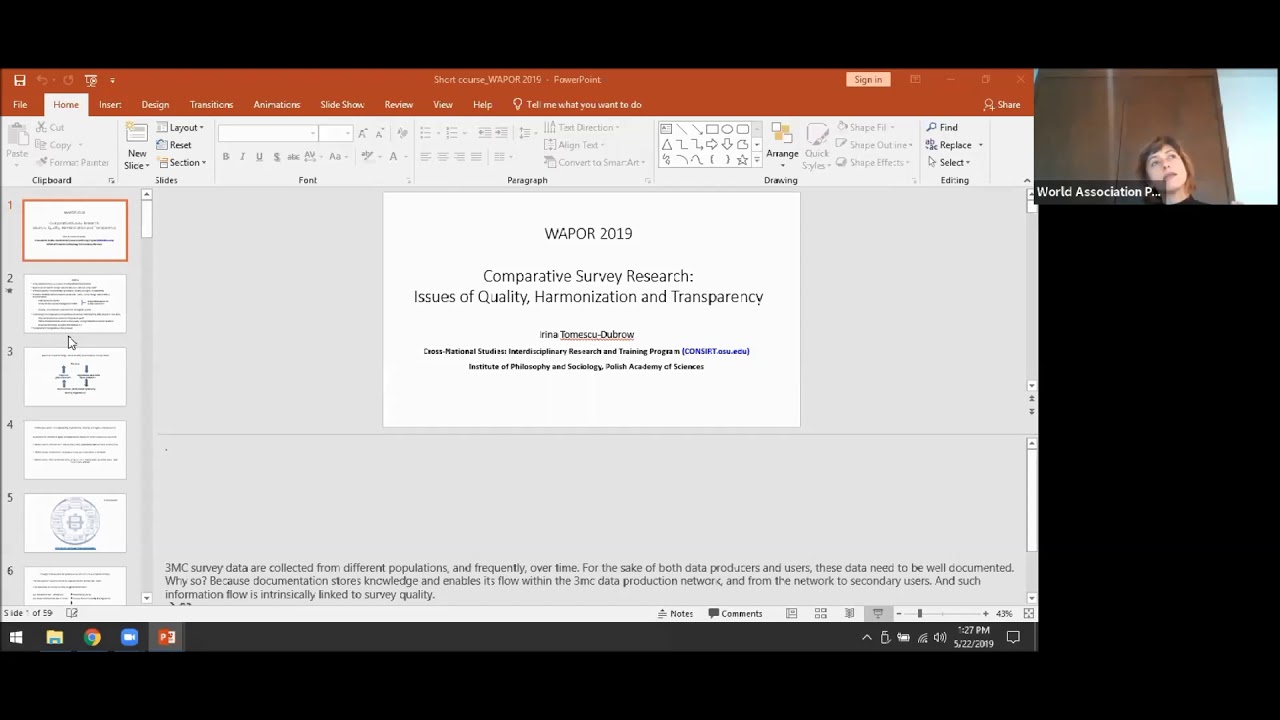Toggle italic formatting
This screenshot has height=720, width=1280.
[x=243, y=157]
